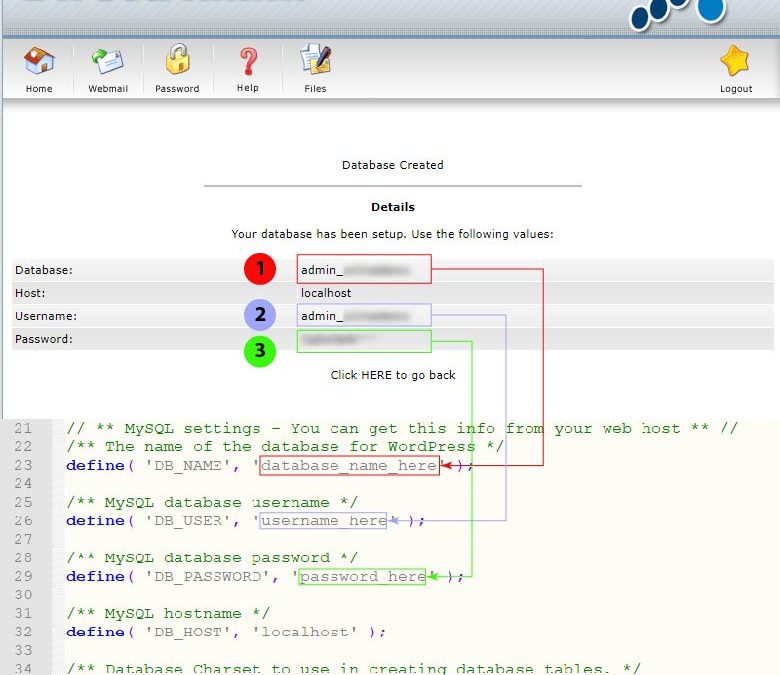780x675 pixels.
Task: Click the Home label link
Action: coord(39,89)
